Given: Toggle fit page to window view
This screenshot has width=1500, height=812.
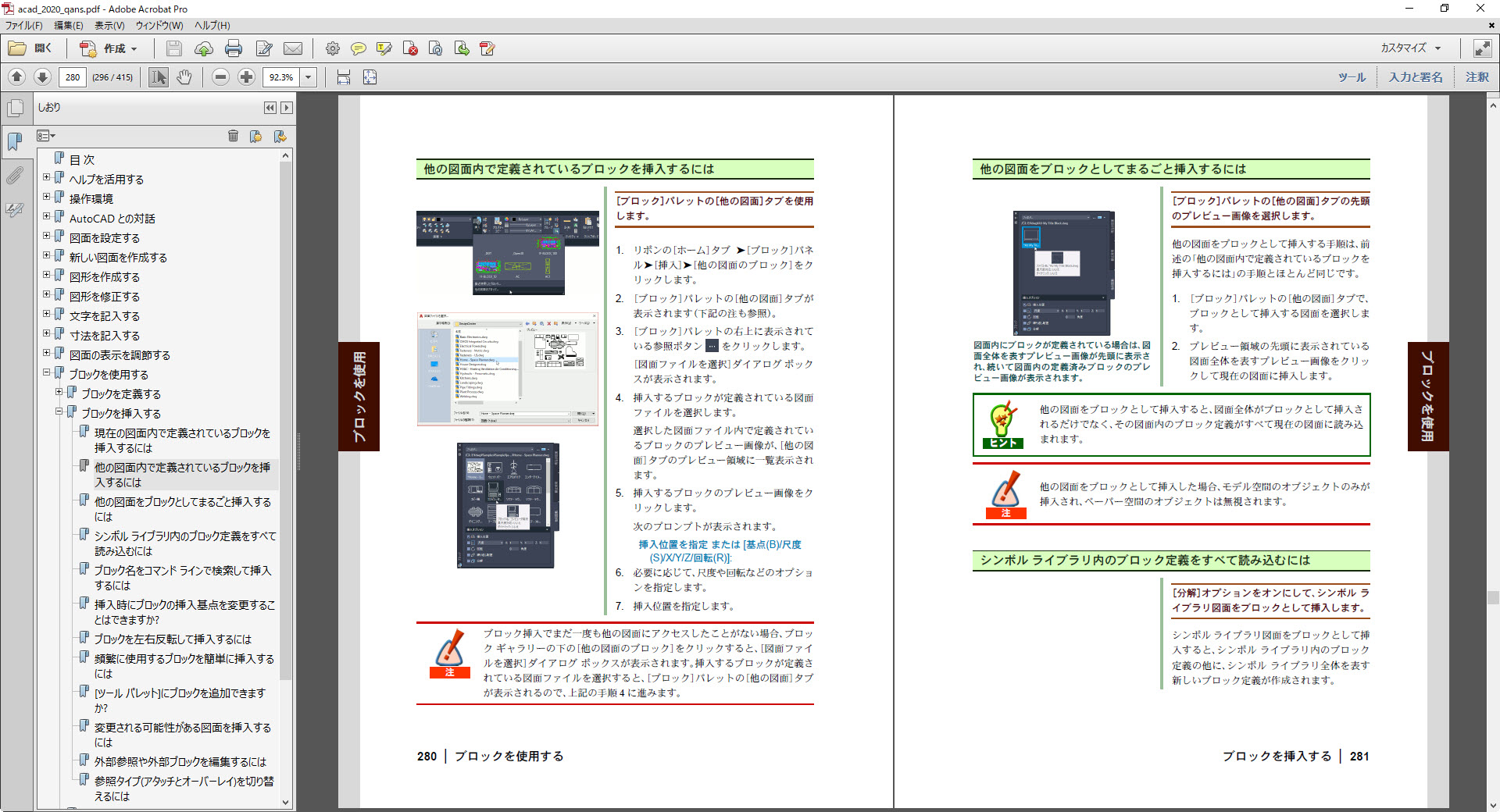Looking at the screenshot, I should (368, 77).
